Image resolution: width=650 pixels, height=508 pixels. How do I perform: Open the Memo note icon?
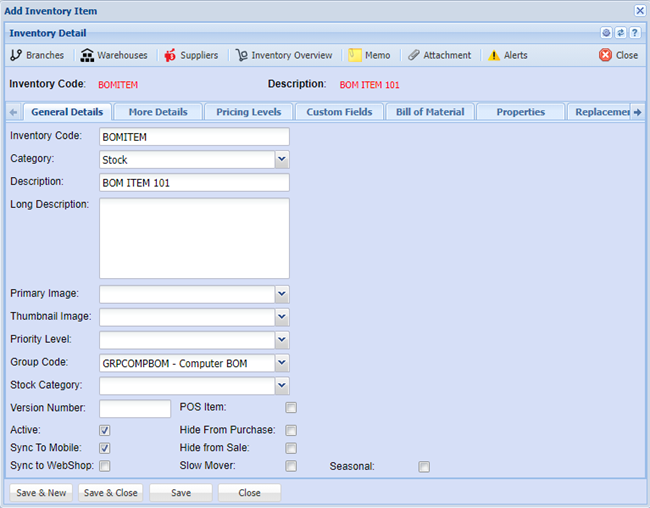point(355,55)
